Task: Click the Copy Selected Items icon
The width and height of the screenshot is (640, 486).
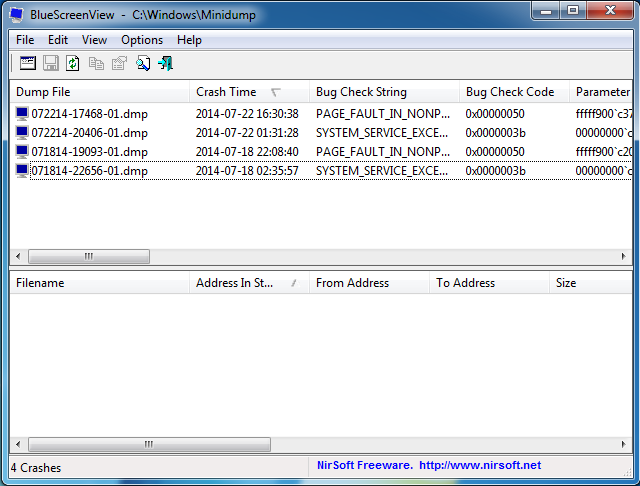Action: 96,63
